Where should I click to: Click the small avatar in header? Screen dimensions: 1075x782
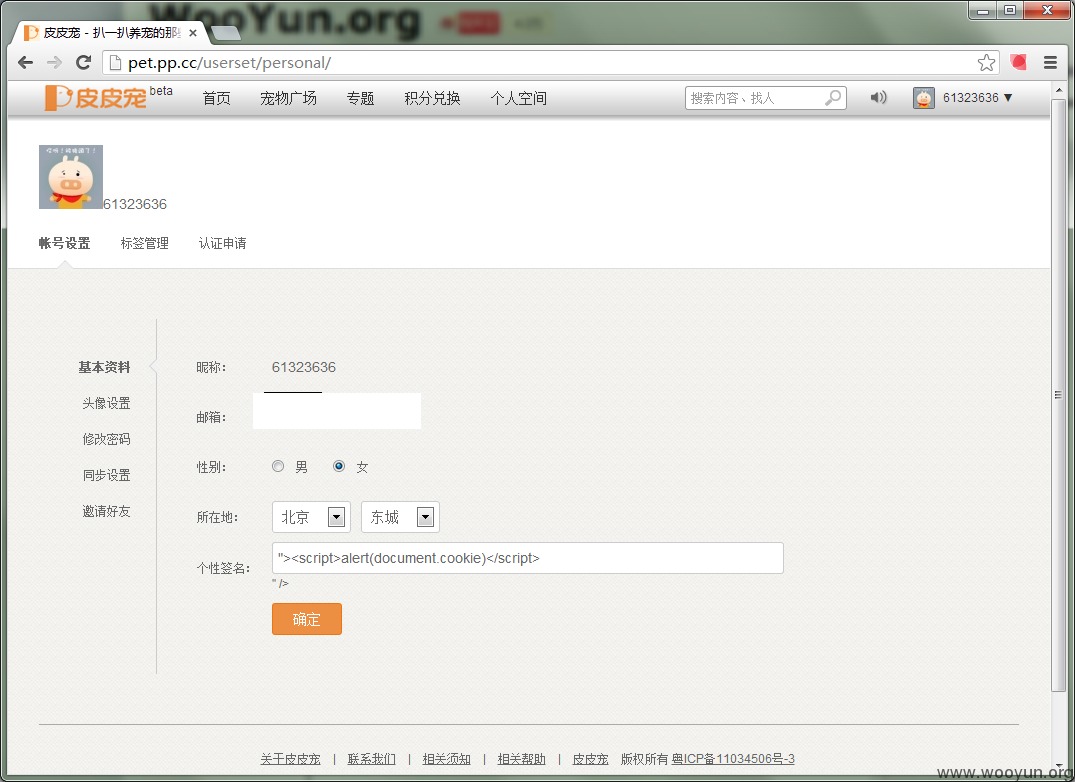(x=923, y=98)
